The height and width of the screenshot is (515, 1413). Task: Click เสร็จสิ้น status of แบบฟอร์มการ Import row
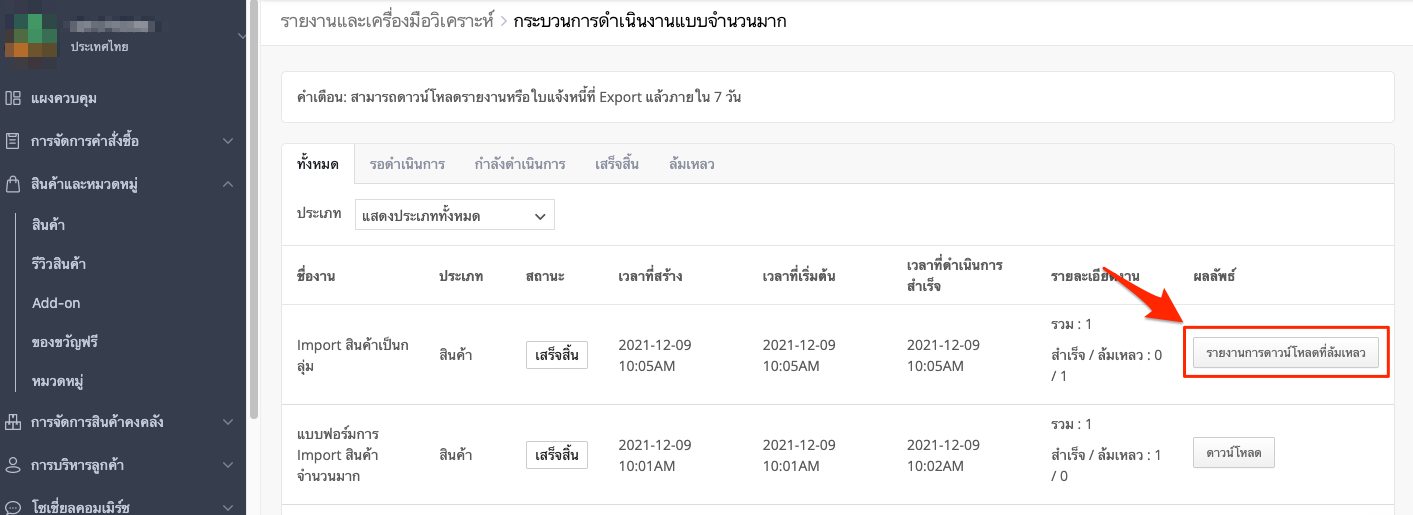tap(557, 455)
